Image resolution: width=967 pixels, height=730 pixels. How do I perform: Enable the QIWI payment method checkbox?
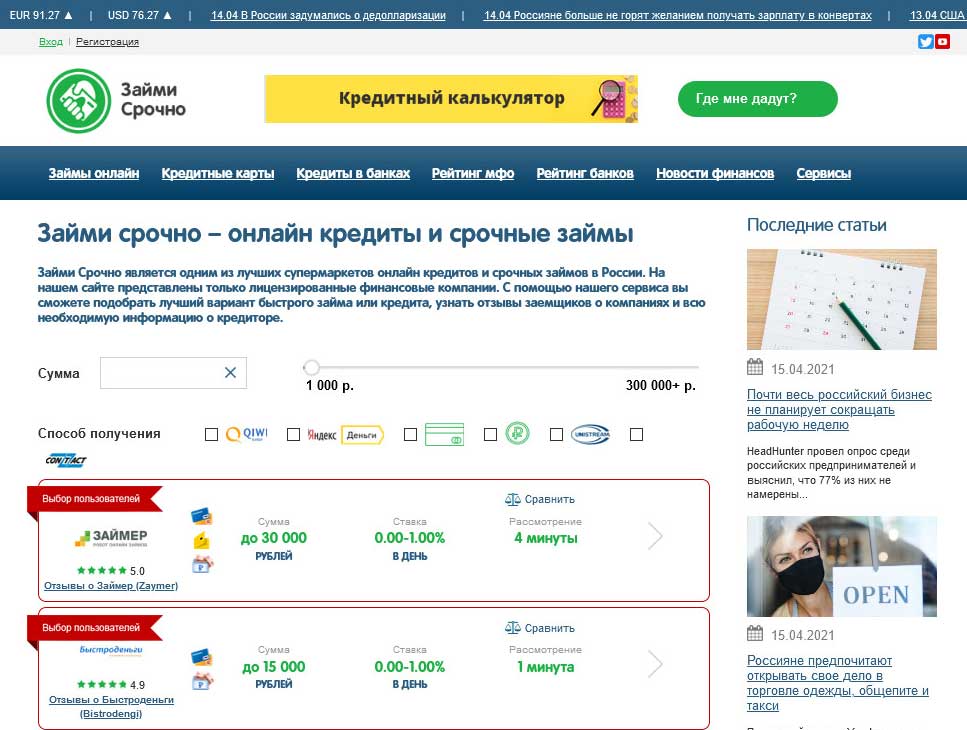211,433
